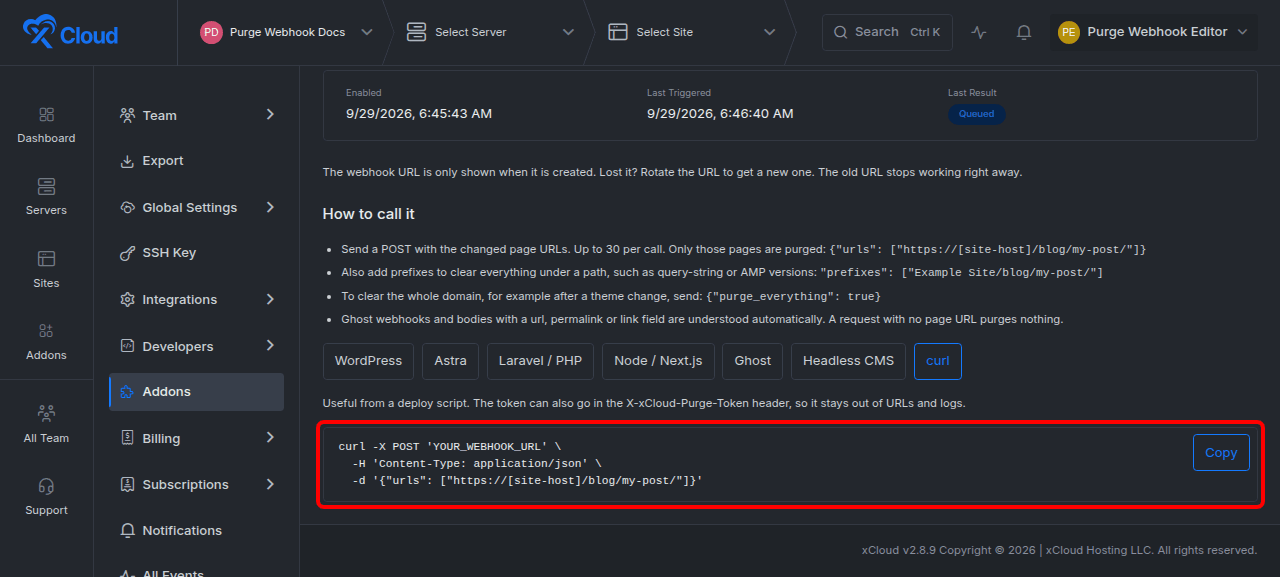
Task: Click the SSH Key icon
Action: (x=127, y=253)
